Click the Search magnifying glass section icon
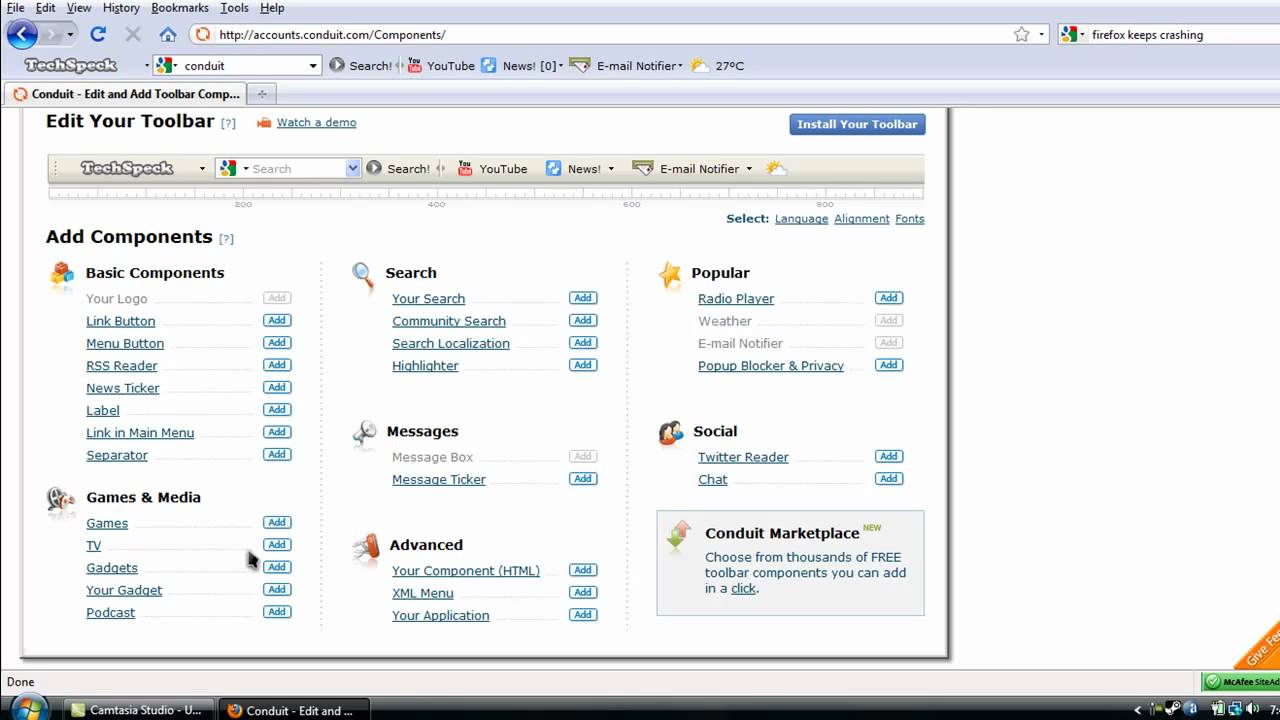 pos(363,275)
